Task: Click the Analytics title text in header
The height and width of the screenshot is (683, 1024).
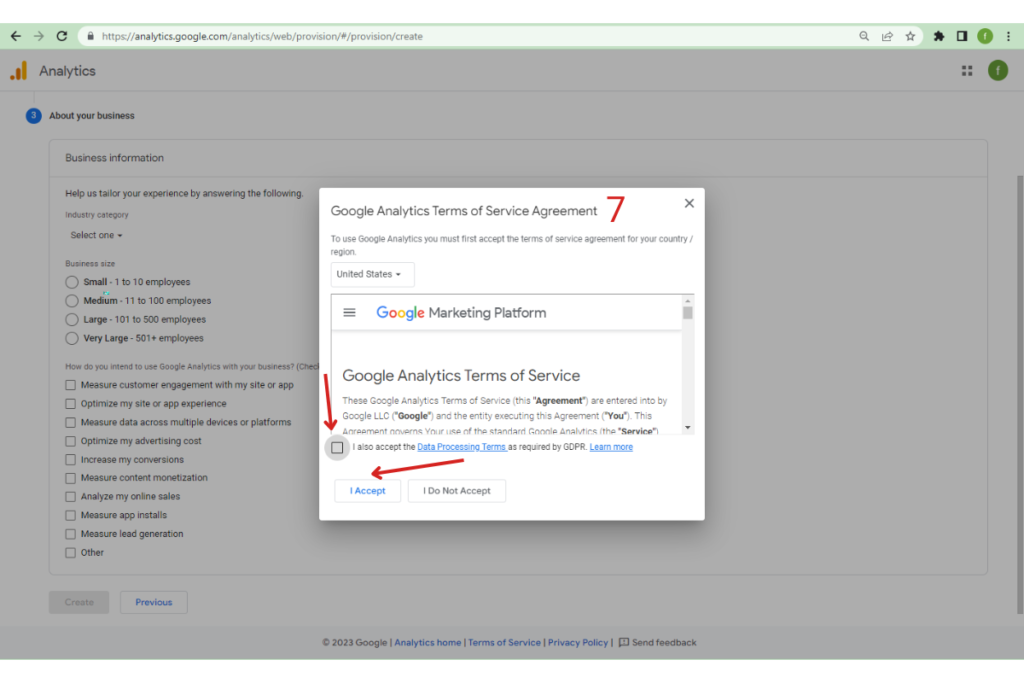Action: [67, 71]
